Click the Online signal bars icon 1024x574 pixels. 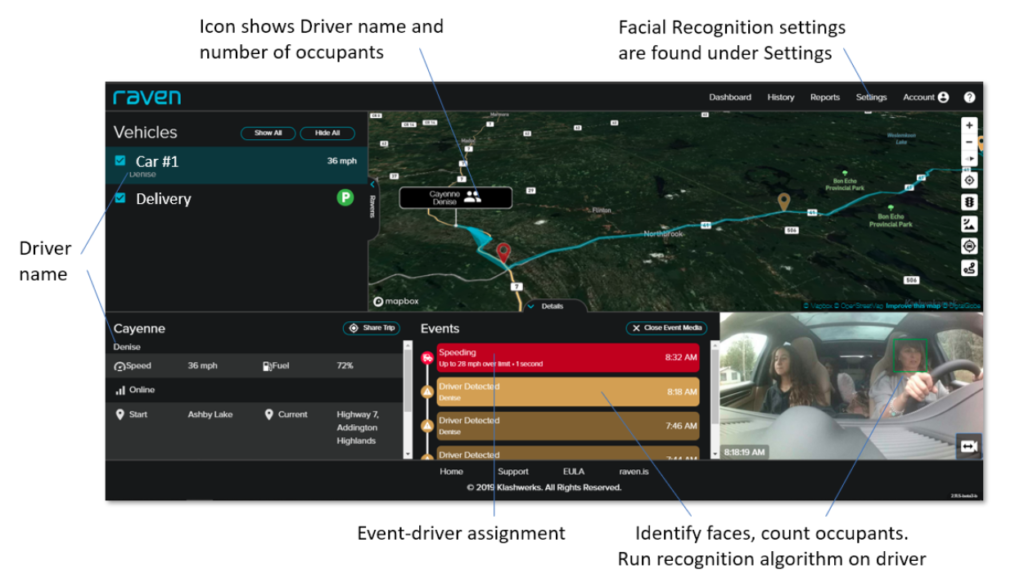120,391
